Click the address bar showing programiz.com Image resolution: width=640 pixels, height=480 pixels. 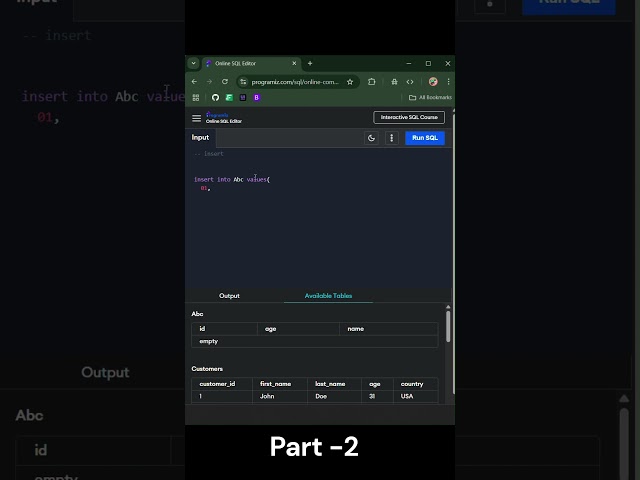(x=292, y=81)
